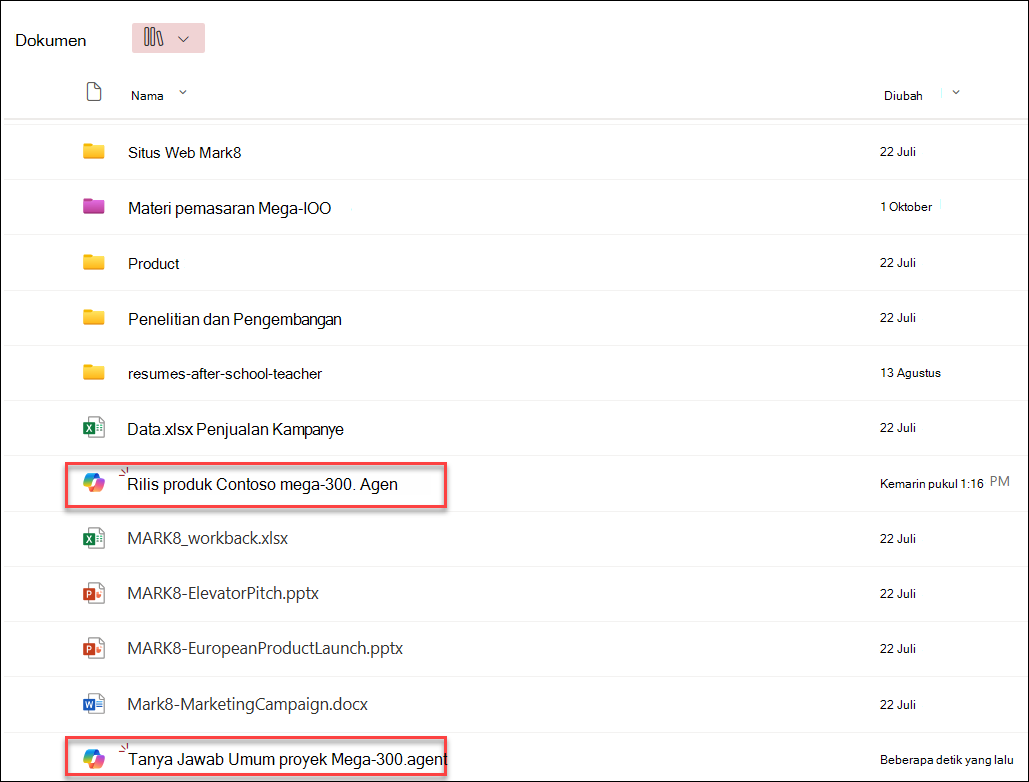1029x782 pixels.
Task: Open the library view switcher icon
Action: tap(154, 37)
